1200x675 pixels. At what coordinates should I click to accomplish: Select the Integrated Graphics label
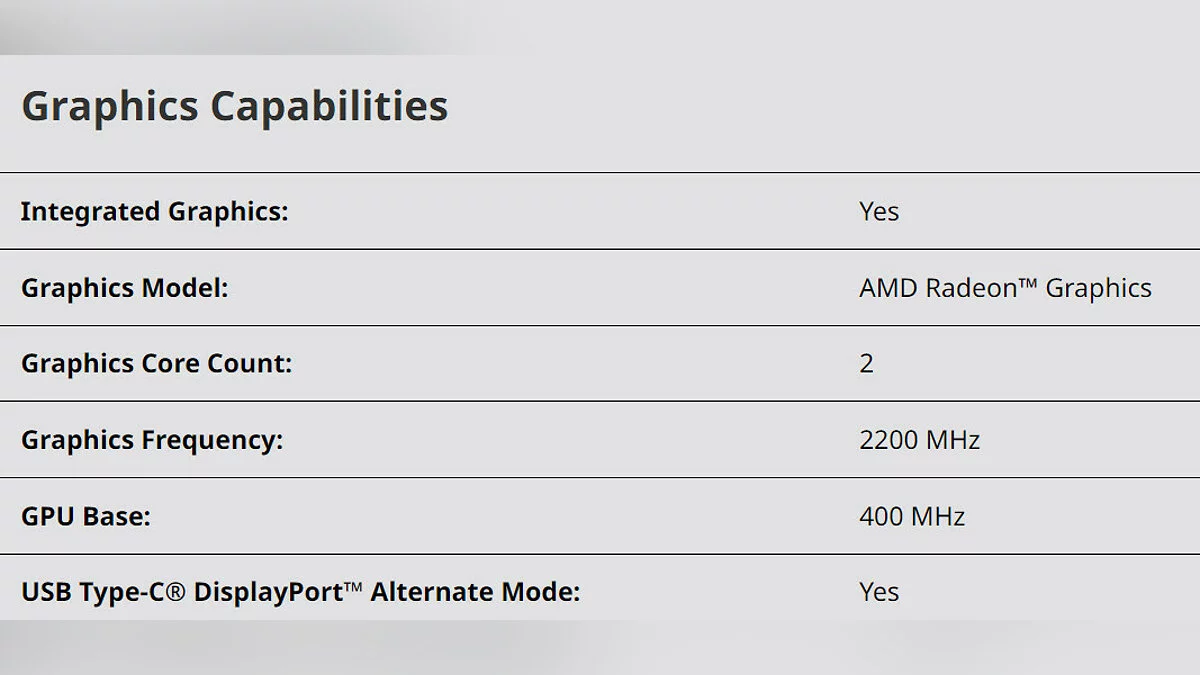(x=154, y=212)
